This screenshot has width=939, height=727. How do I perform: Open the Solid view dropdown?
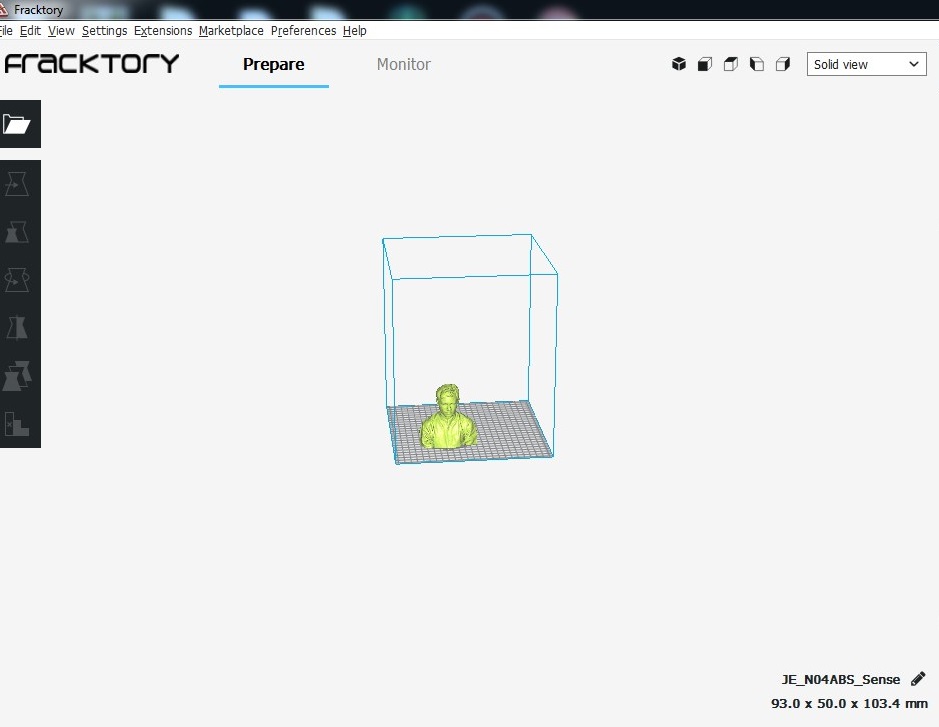[866, 64]
